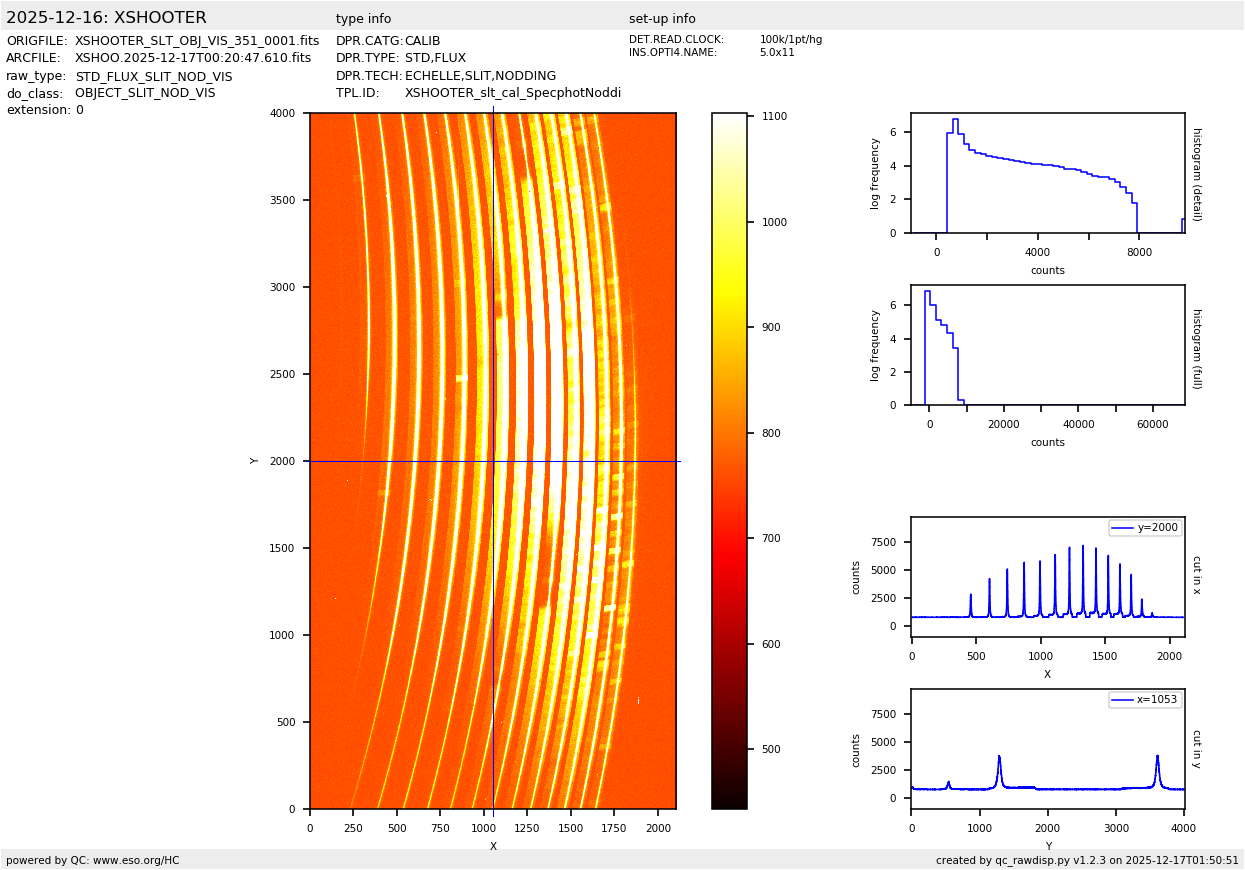Select the ORIGFILE filename XSHOOTER_SLT_OBJ_VIS_351_0001.fits
Viewport: 1245px width, 870px height.
click(197, 41)
